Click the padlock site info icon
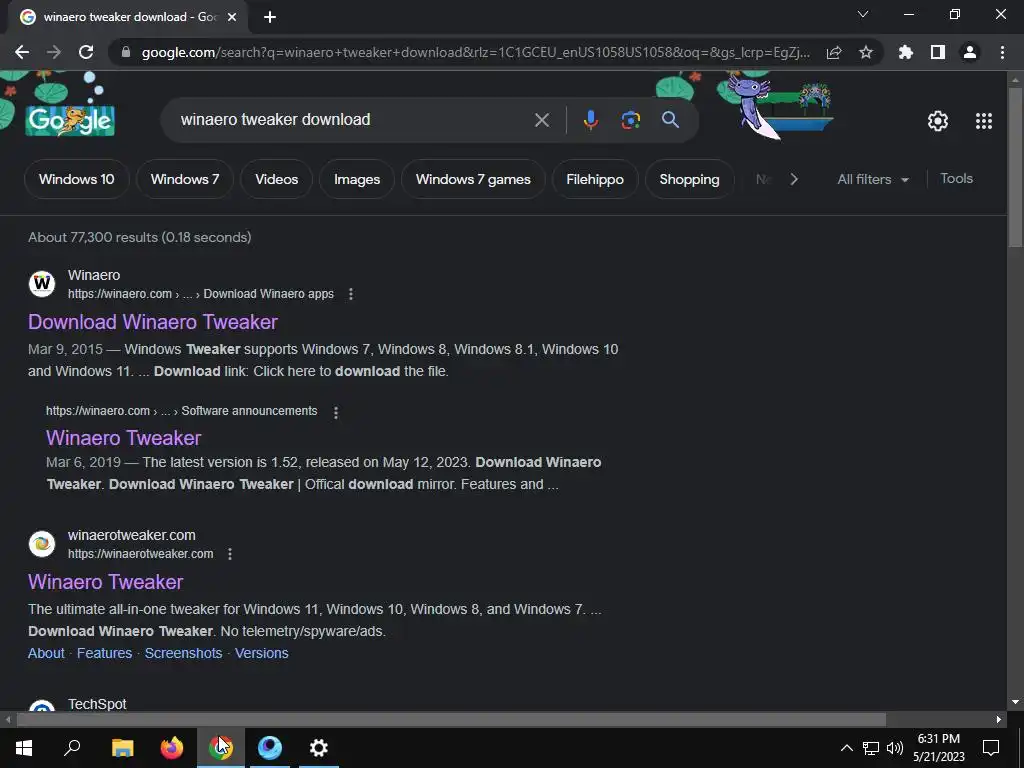1024x768 pixels. 126,52
